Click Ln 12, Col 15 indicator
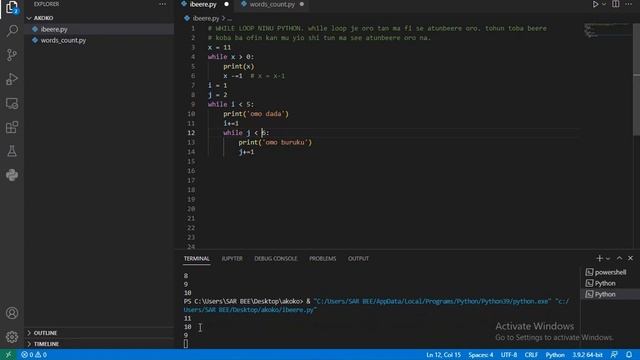The image size is (640, 360). 443,355
